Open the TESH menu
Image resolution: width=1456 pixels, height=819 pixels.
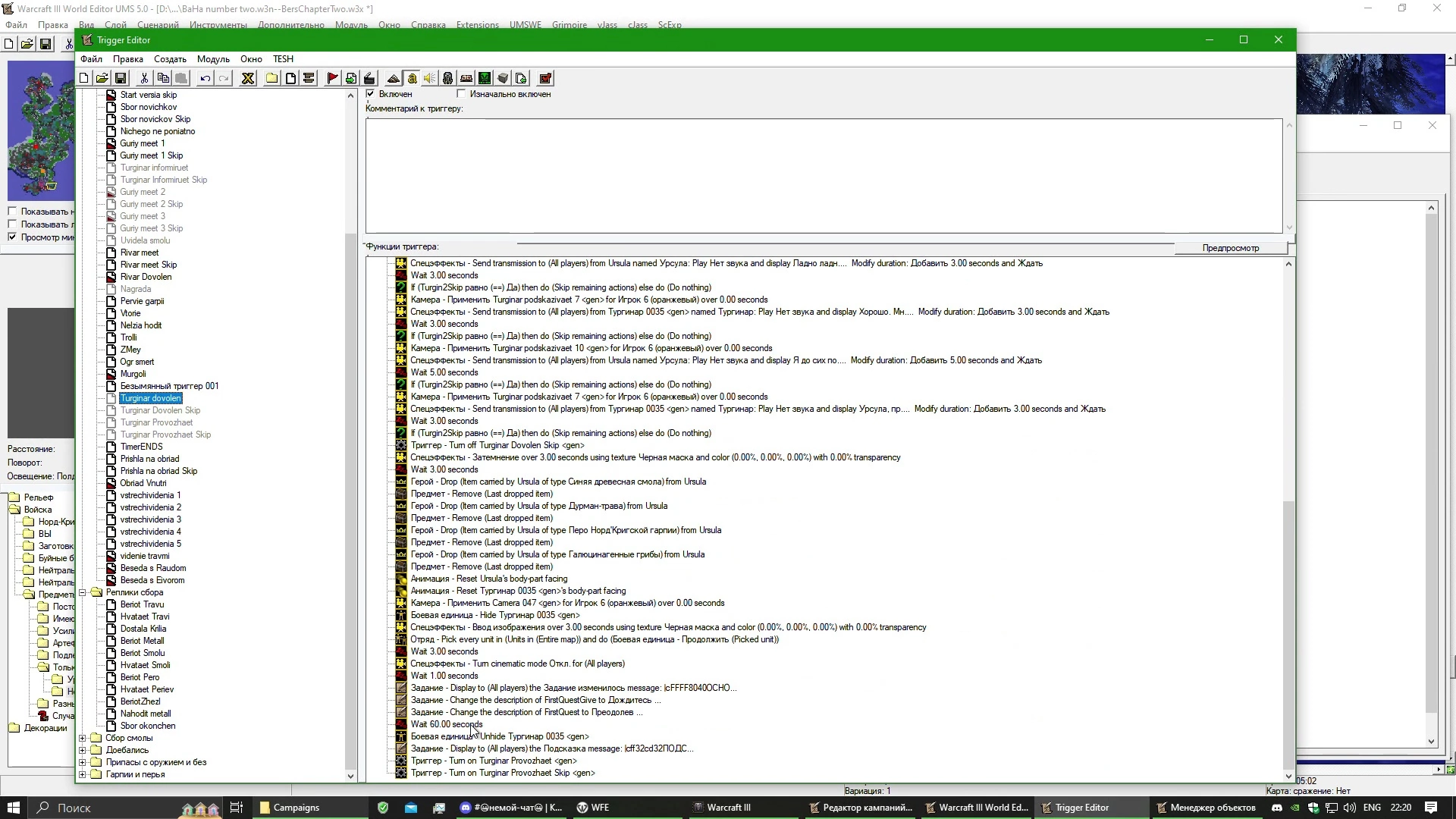(x=283, y=59)
